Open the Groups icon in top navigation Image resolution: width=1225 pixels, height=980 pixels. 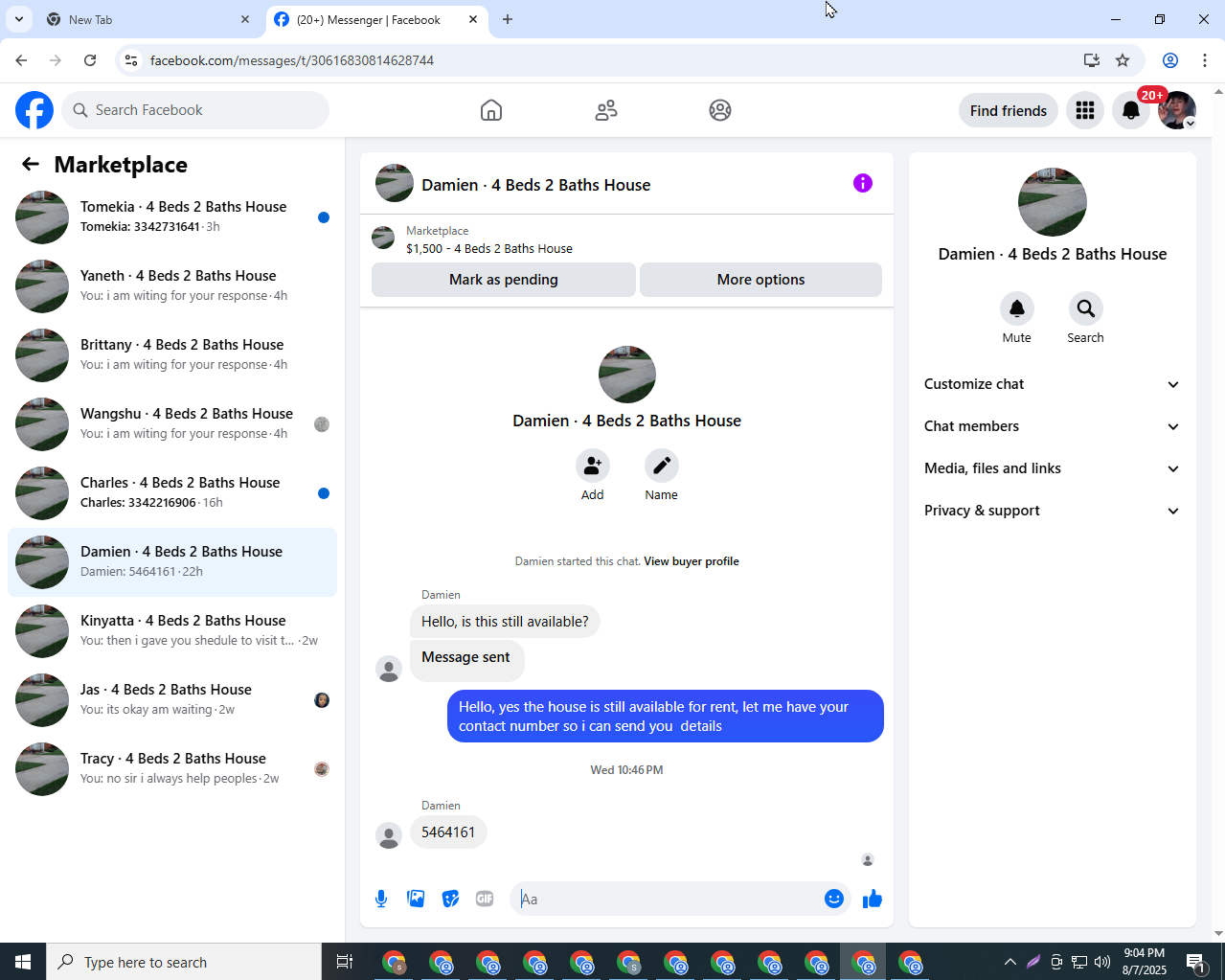720,110
